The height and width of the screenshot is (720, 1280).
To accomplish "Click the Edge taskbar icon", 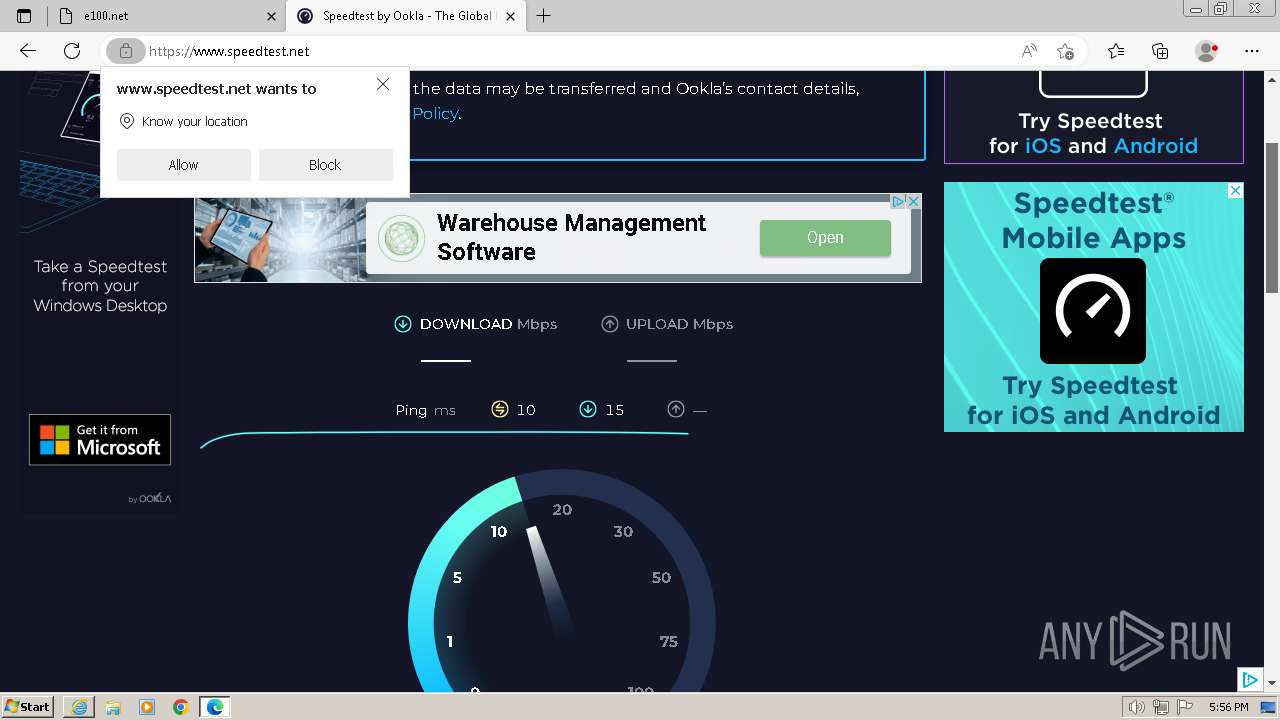I will coord(215,707).
